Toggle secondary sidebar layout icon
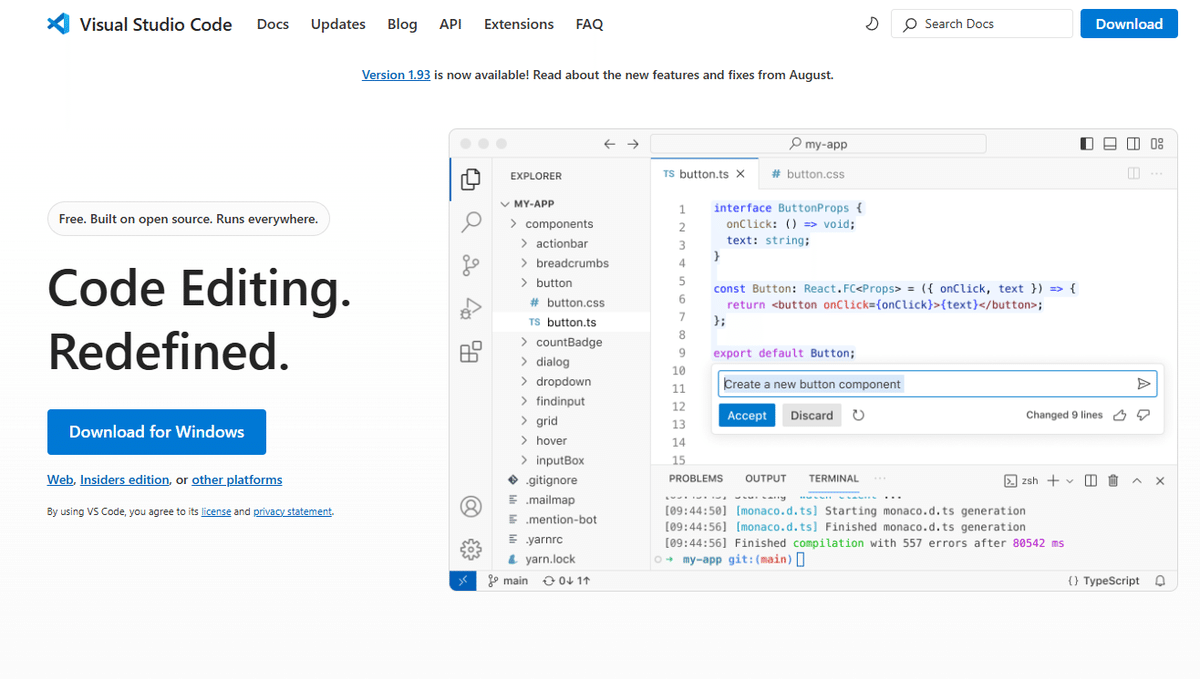 pyautogui.click(x=1133, y=144)
